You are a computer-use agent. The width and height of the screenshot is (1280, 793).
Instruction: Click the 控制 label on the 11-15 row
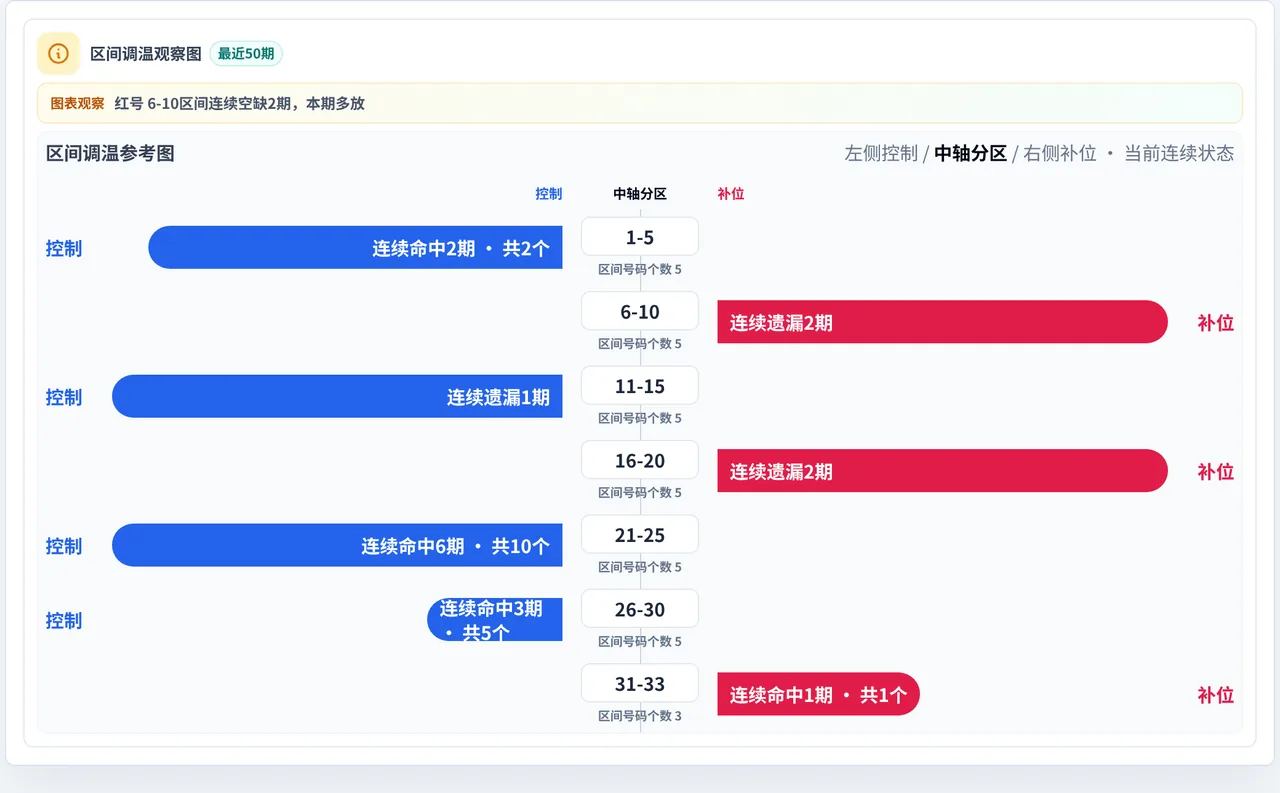click(64, 397)
